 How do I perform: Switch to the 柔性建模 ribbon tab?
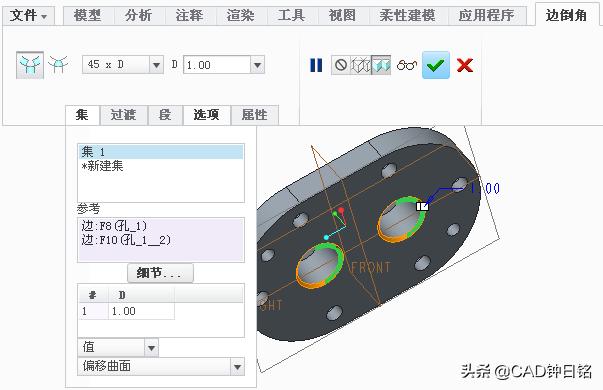[407, 16]
